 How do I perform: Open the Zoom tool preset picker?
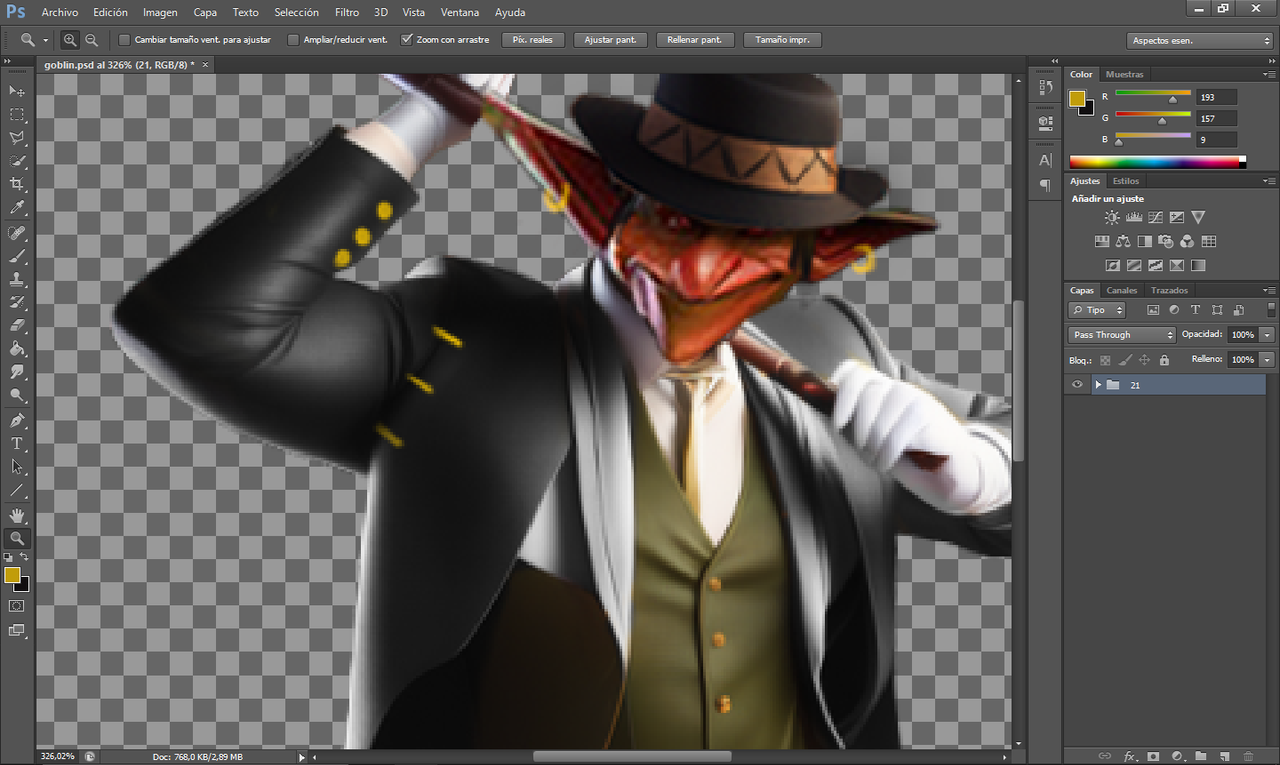46,40
